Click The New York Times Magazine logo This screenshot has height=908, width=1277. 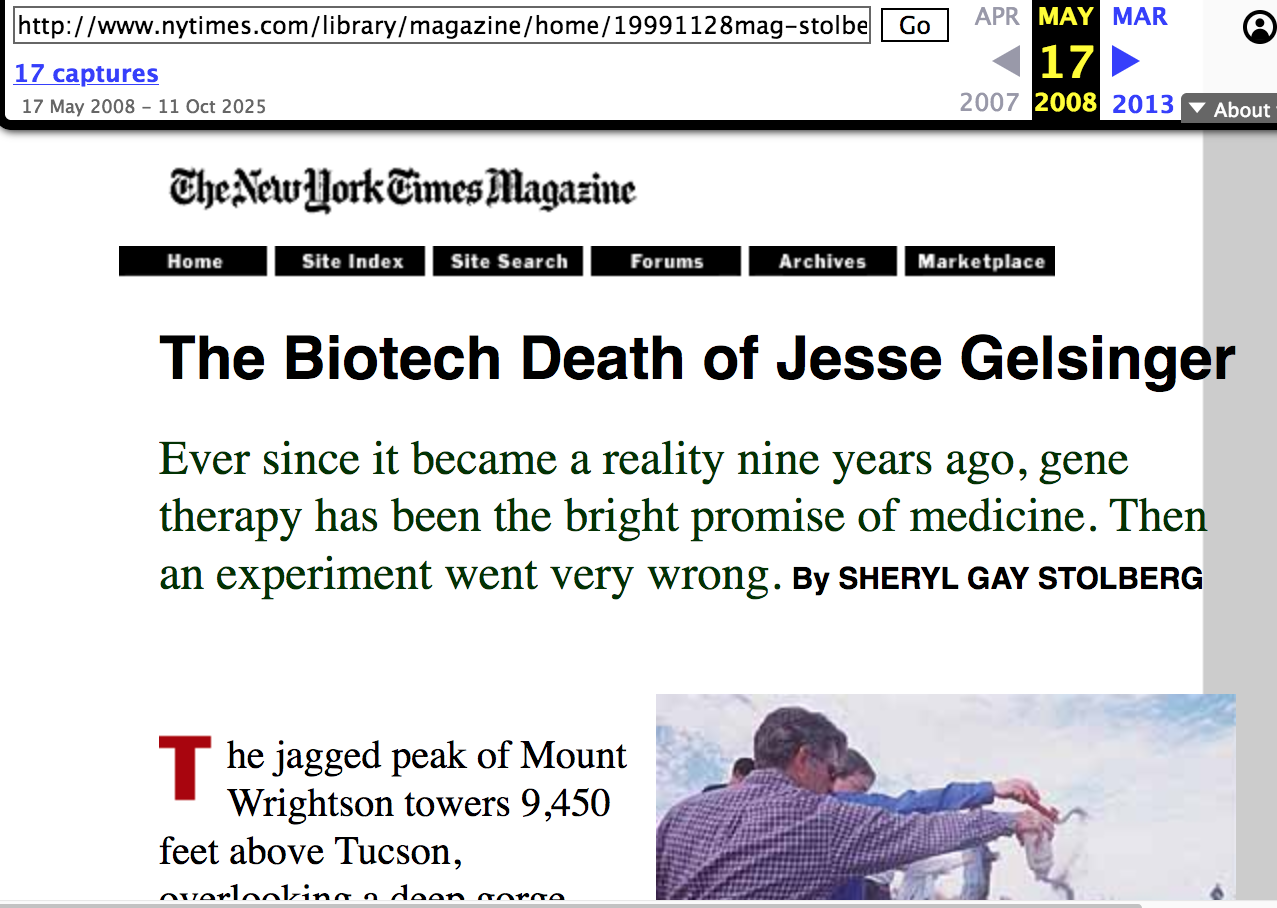(402, 188)
